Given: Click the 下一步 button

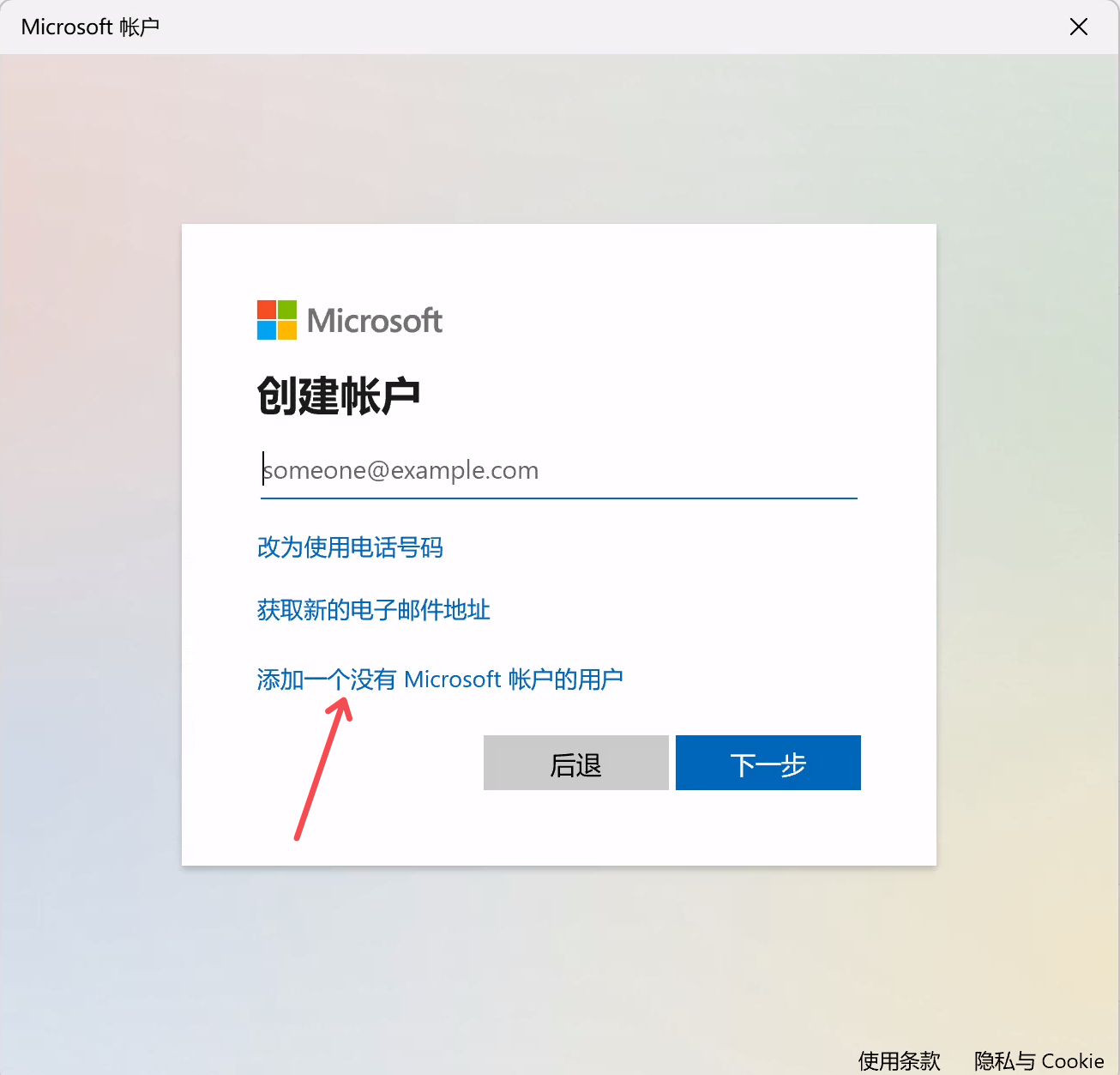Looking at the screenshot, I should [768, 763].
